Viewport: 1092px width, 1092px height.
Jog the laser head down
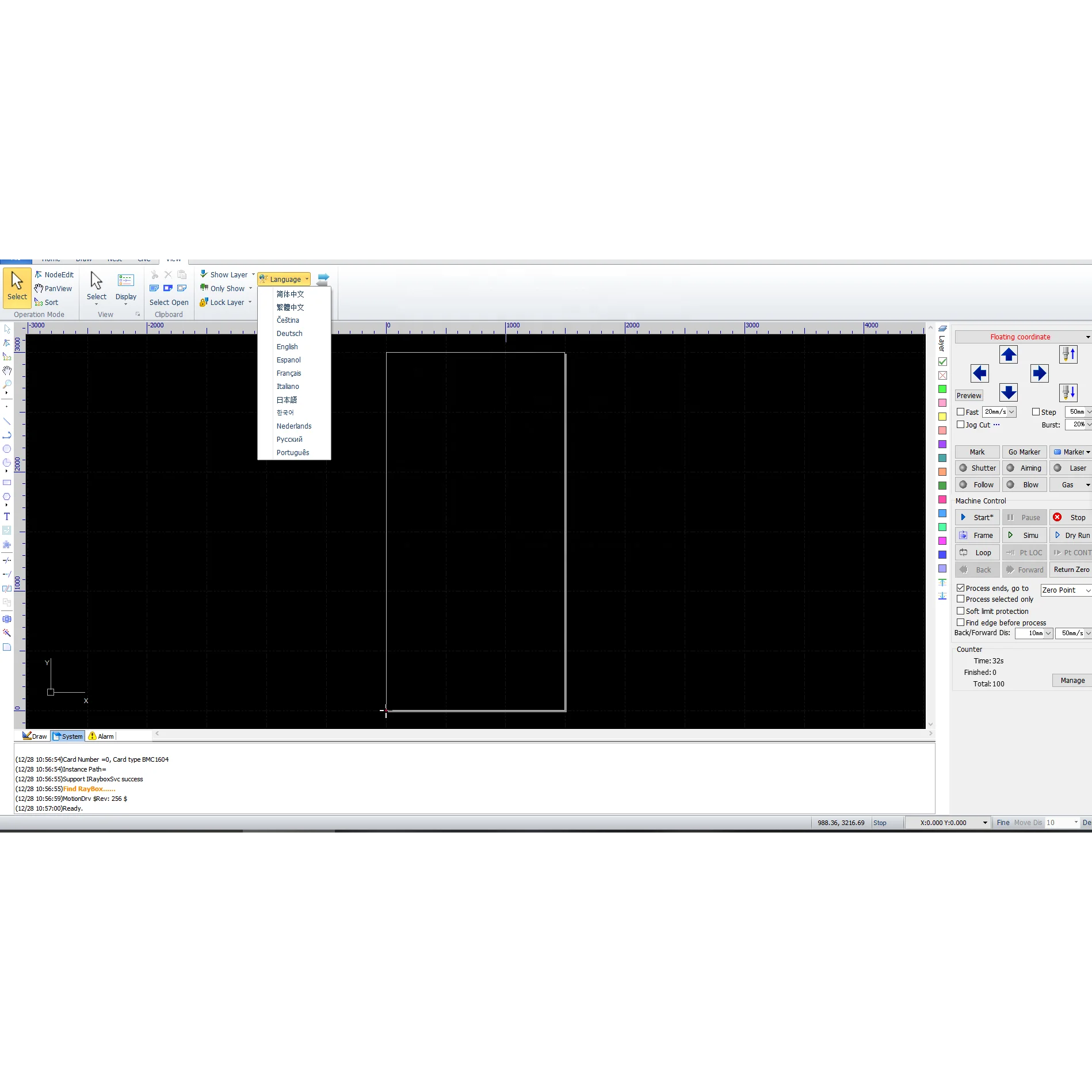click(x=1008, y=392)
